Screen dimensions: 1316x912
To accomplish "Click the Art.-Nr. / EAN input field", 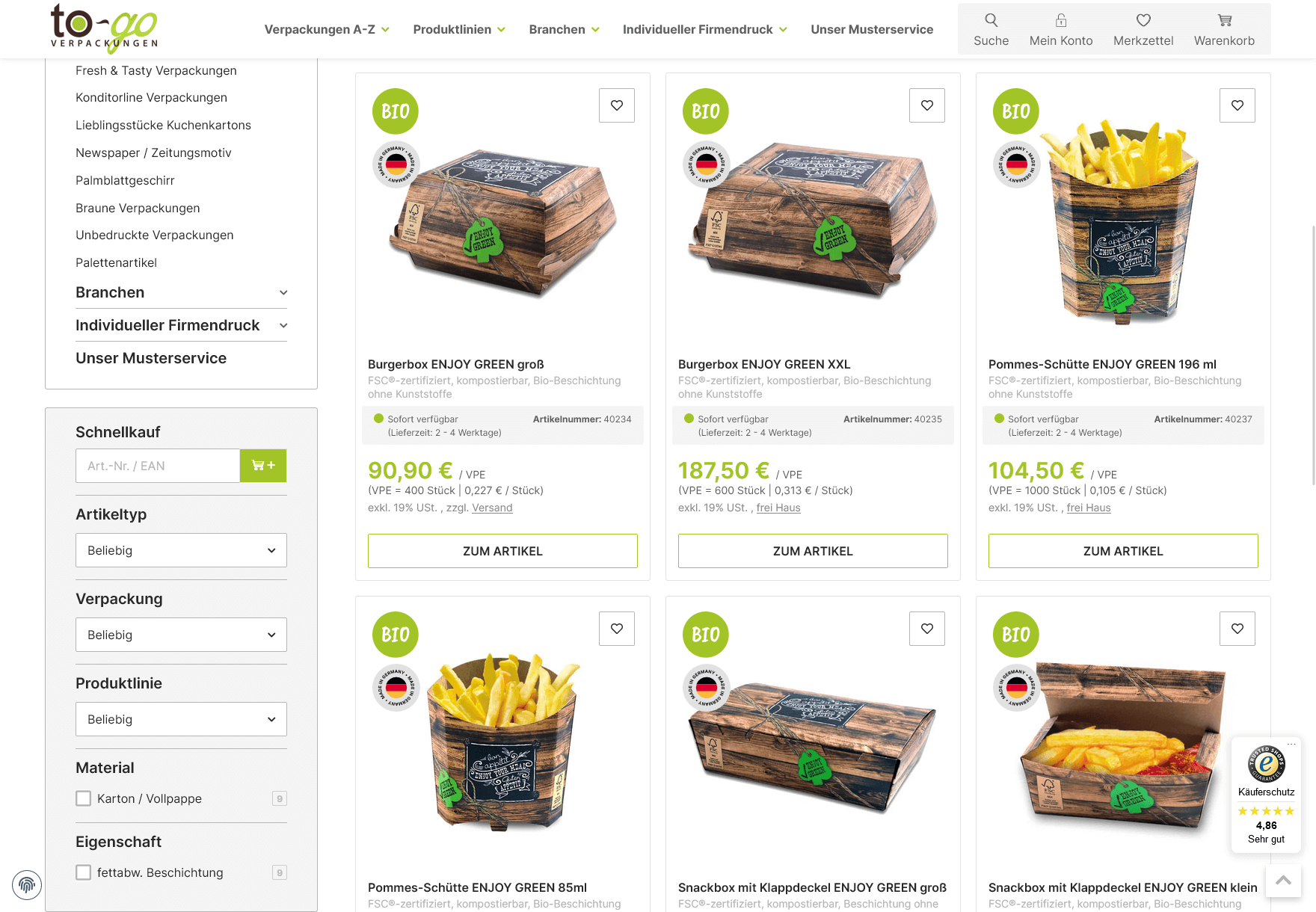I will tap(158, 466).
